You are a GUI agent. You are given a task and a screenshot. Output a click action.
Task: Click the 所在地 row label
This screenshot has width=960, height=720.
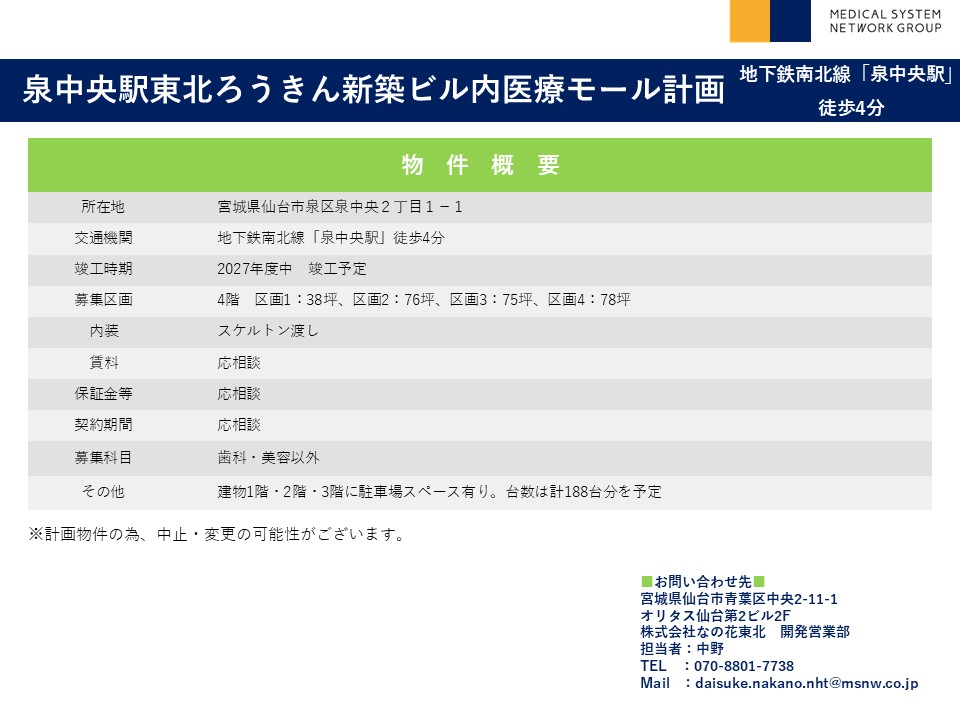point(103,207)
